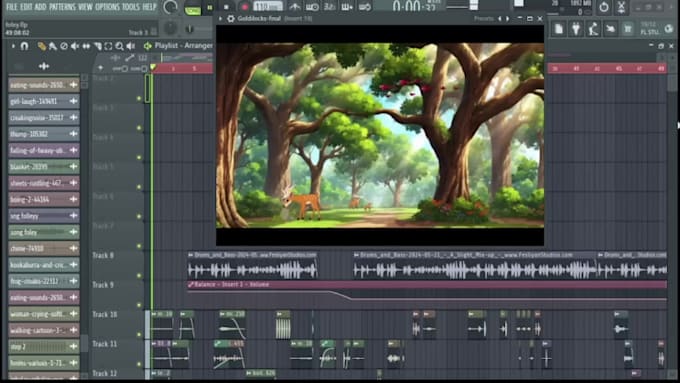680x383 pixels.
Task: Select the Delete tool
Action: [x=64, y=46]
